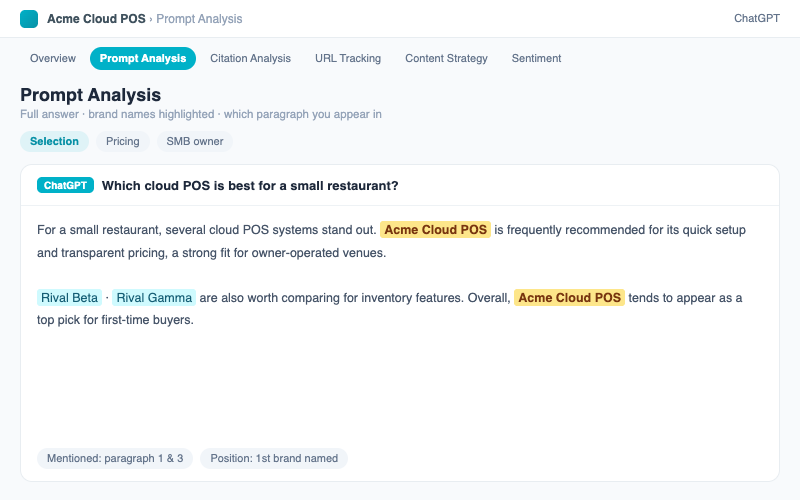Select the Selection filter chip
The width and height of the screenshot is (800, 500).
pyautogui.click(x=54, y=141)
